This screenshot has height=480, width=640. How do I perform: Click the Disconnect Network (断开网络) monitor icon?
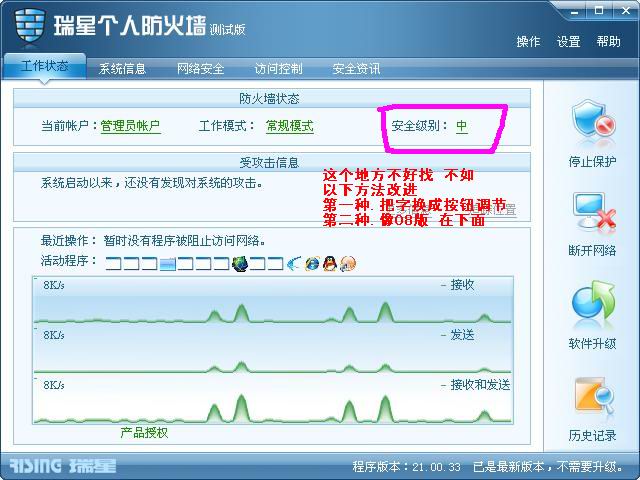click(x=594, y=211)
